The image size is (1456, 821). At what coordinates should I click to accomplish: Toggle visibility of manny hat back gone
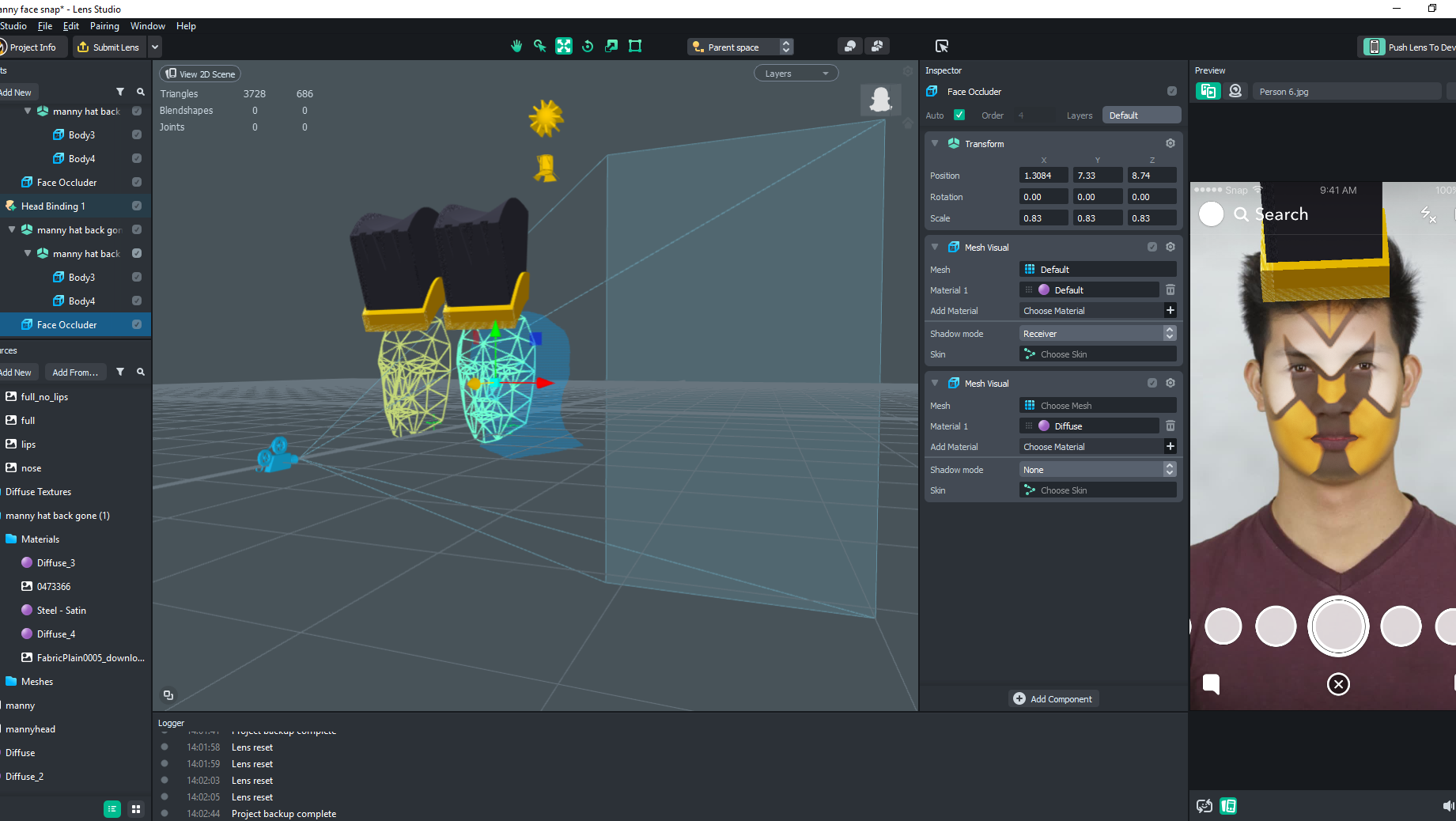click(x=137, y=229)
